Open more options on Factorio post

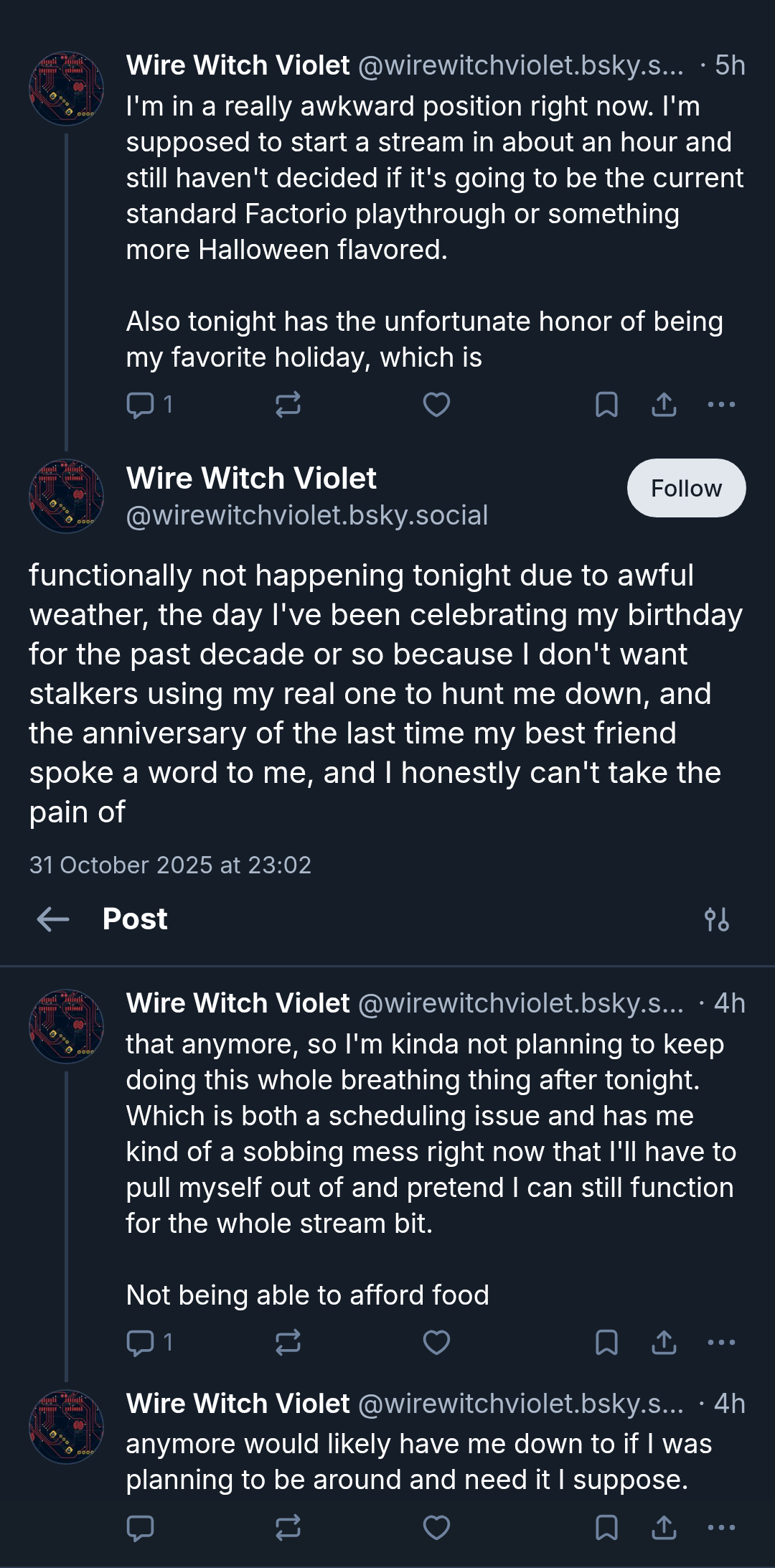click(721, 405)
